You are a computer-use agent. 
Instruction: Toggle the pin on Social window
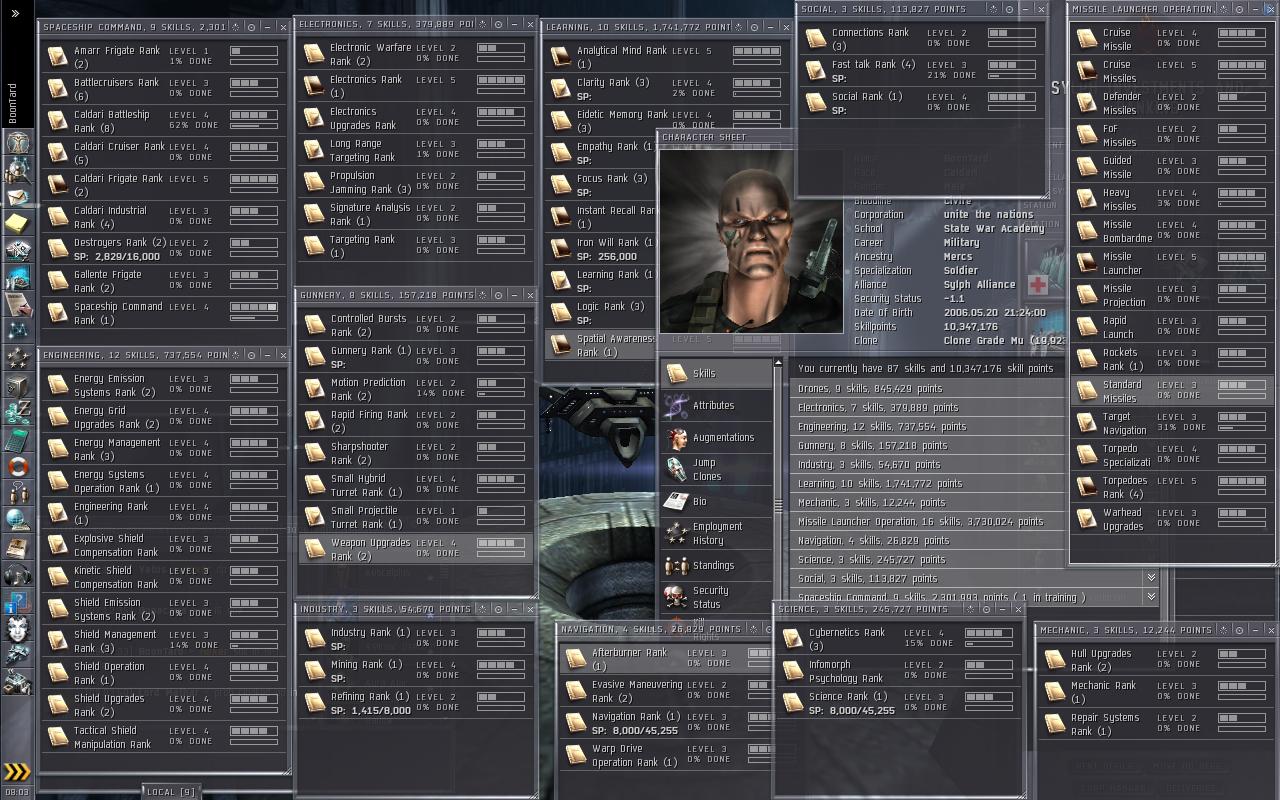point(1010,9)
